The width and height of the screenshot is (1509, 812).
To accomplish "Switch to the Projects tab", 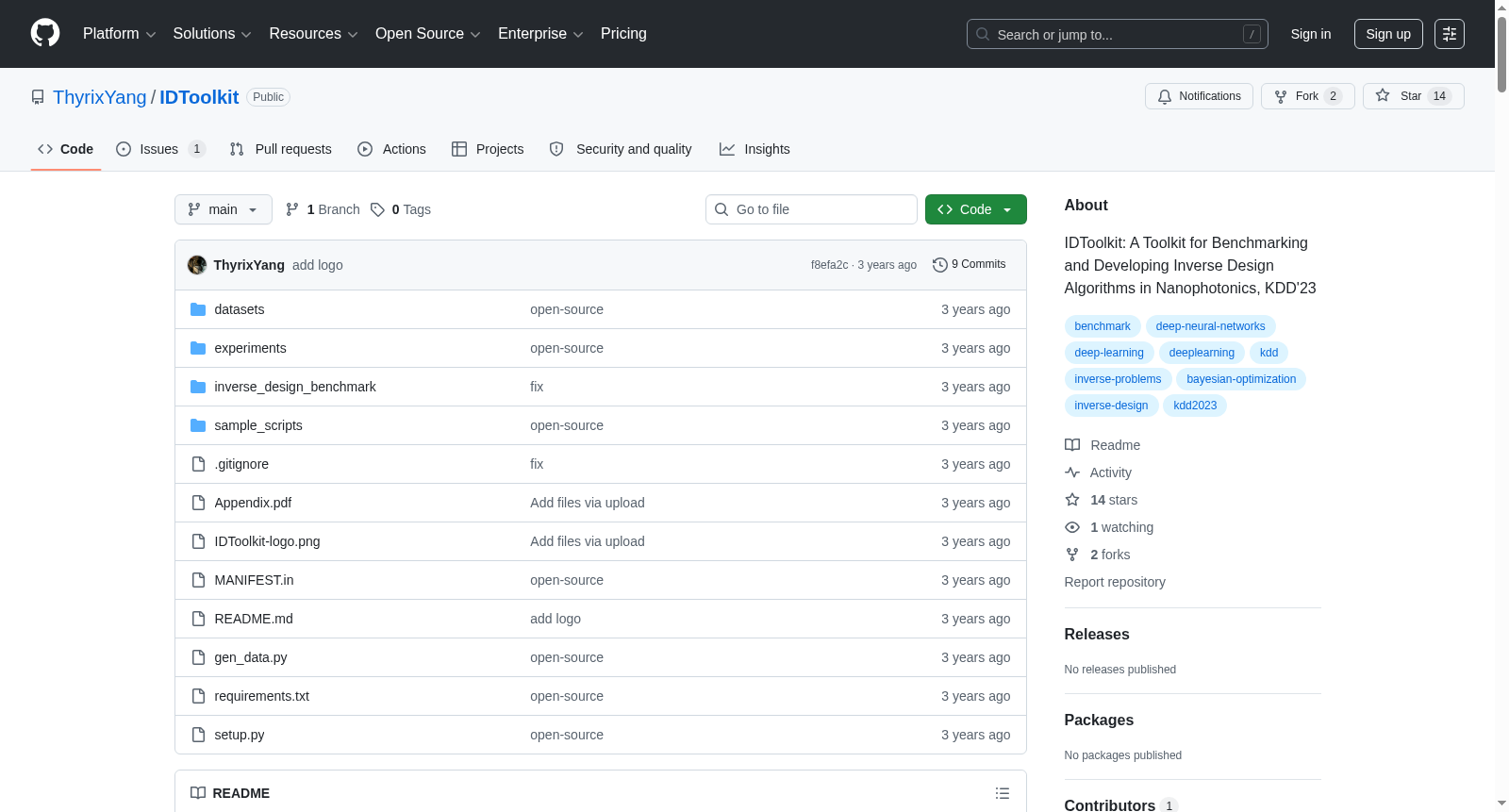I will click(x=488, y=149).
